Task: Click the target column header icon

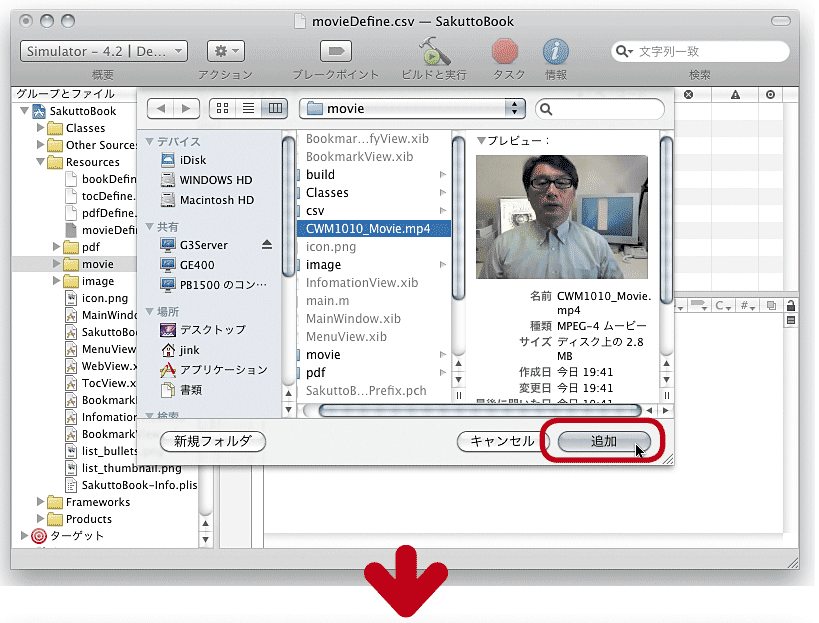Action: coord(770,95)
